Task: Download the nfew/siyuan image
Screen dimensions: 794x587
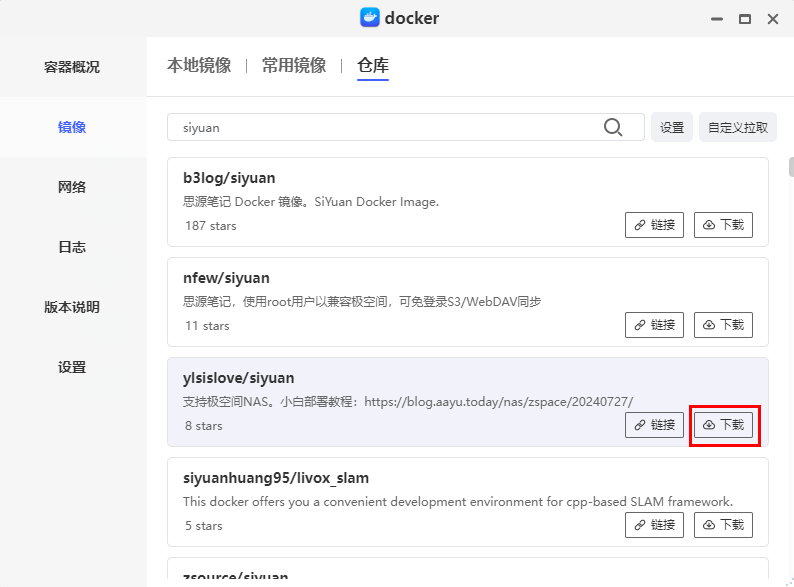Action: 723,325
